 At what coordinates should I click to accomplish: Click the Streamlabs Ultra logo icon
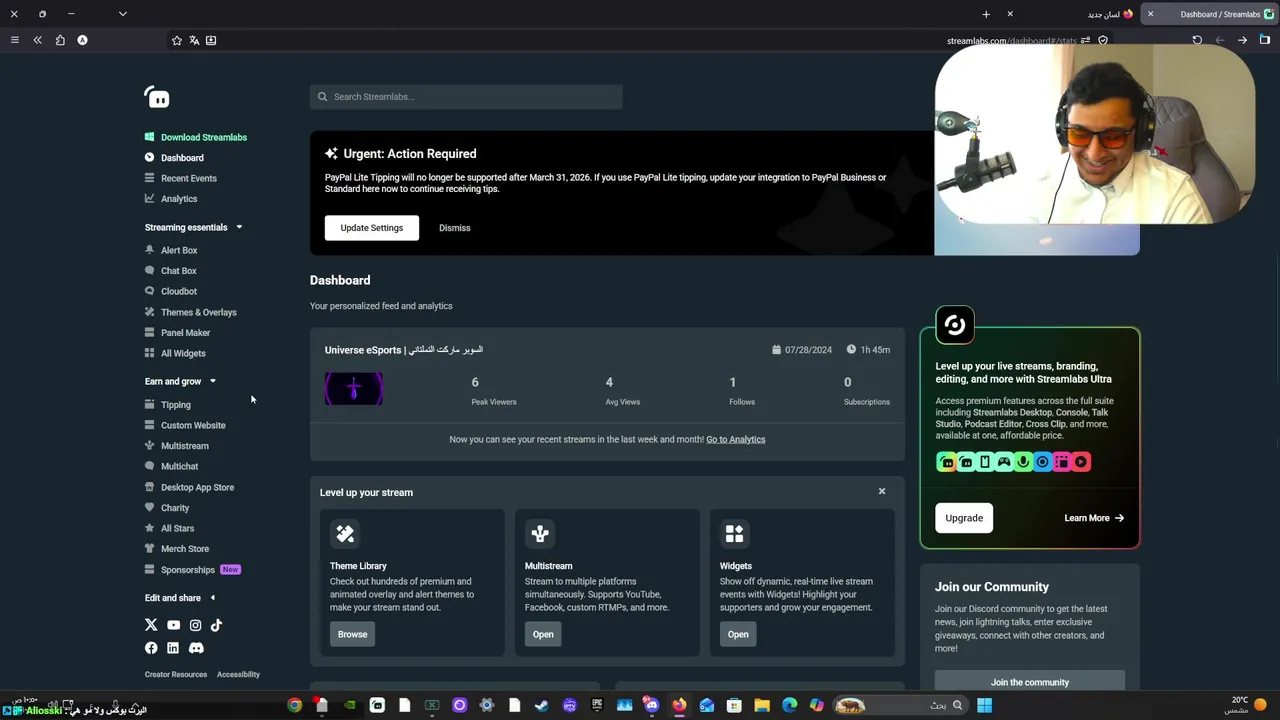click(x=955, y=325)
